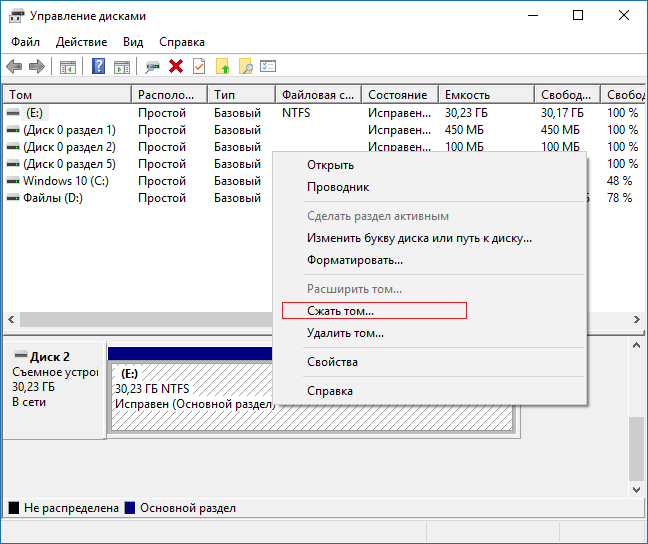This screenshot has width=648, height=544.
Task: Open Свойства from the context menu
Action: (x=429, y=362)
